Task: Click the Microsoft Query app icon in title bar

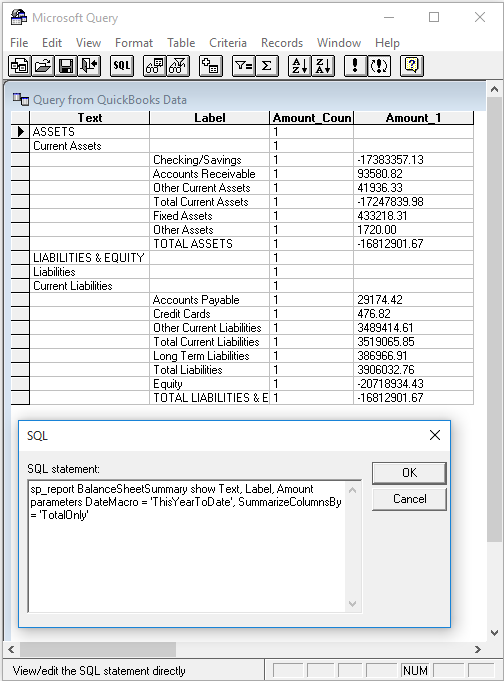Action: tap(19, 17)
